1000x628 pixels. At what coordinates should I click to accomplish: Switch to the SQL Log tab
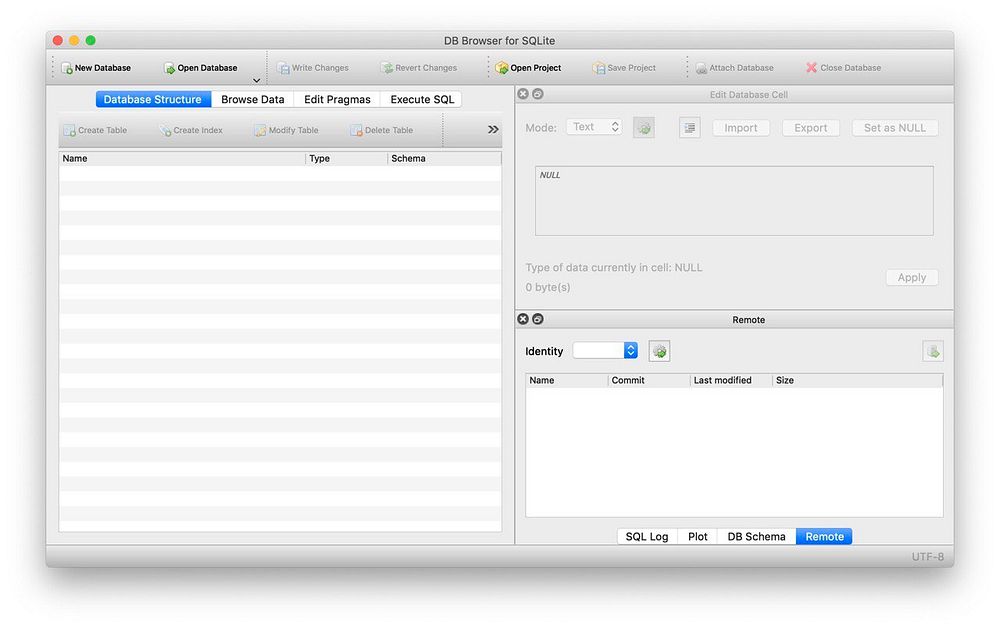click(647, 537)
